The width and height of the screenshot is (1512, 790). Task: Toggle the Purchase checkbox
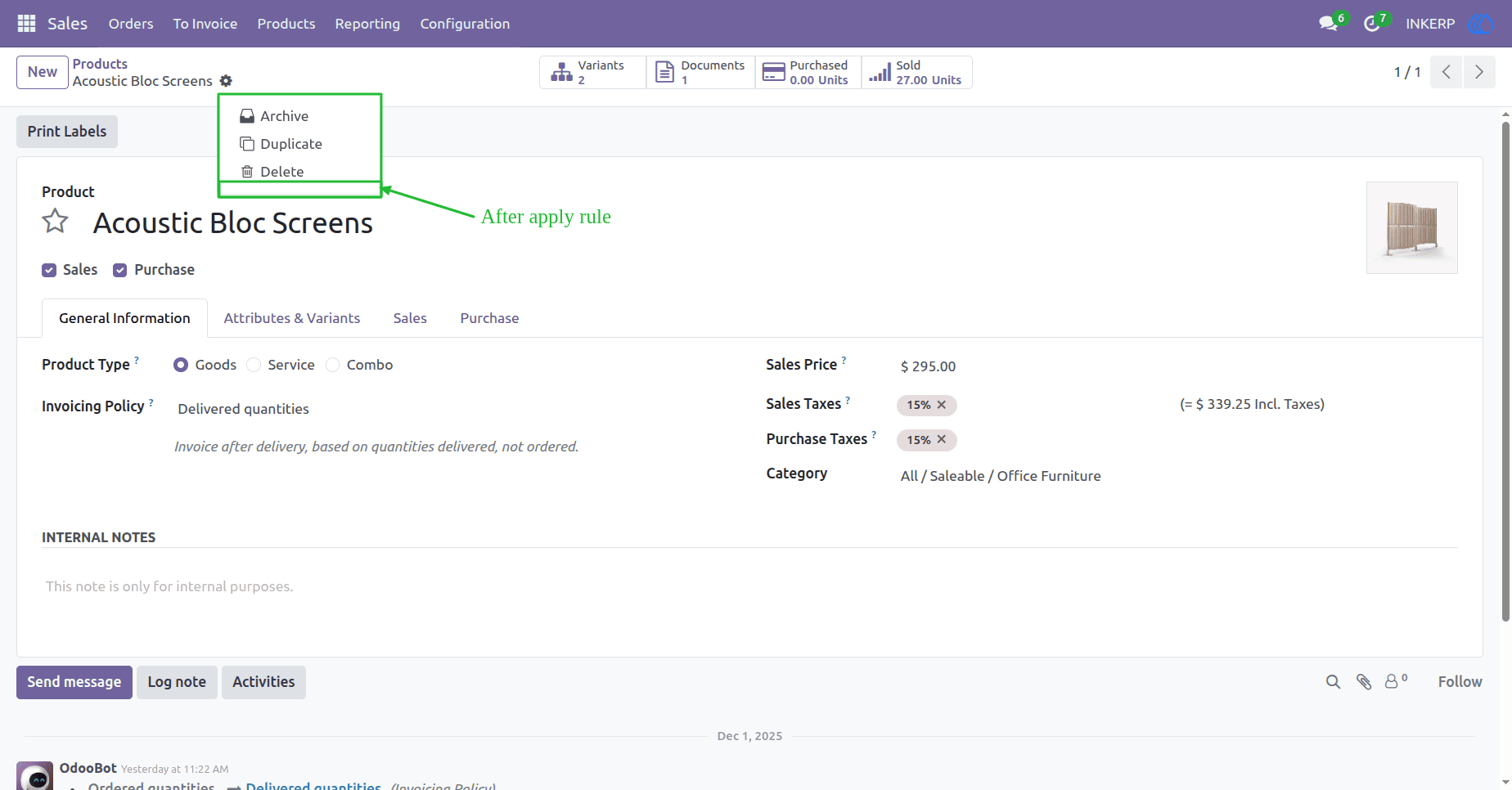click(120, 270)
